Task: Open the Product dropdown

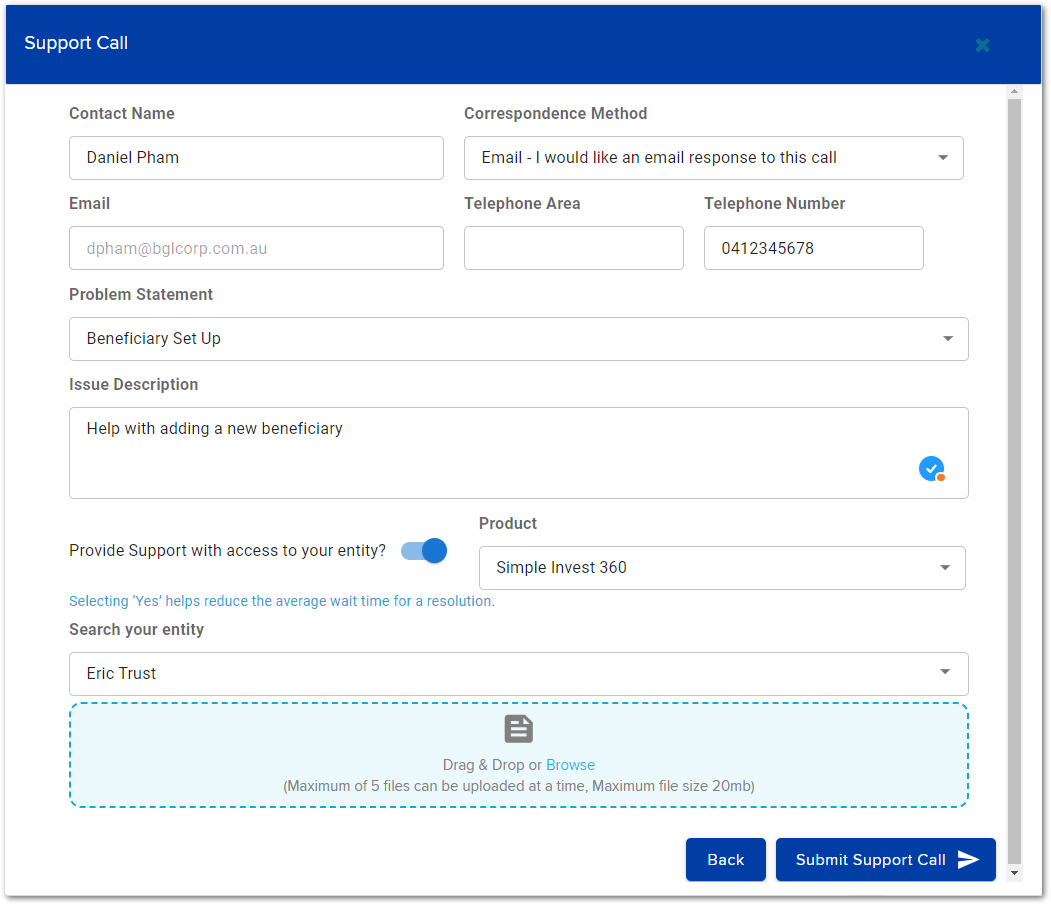Action: click(x=722, y=568)
